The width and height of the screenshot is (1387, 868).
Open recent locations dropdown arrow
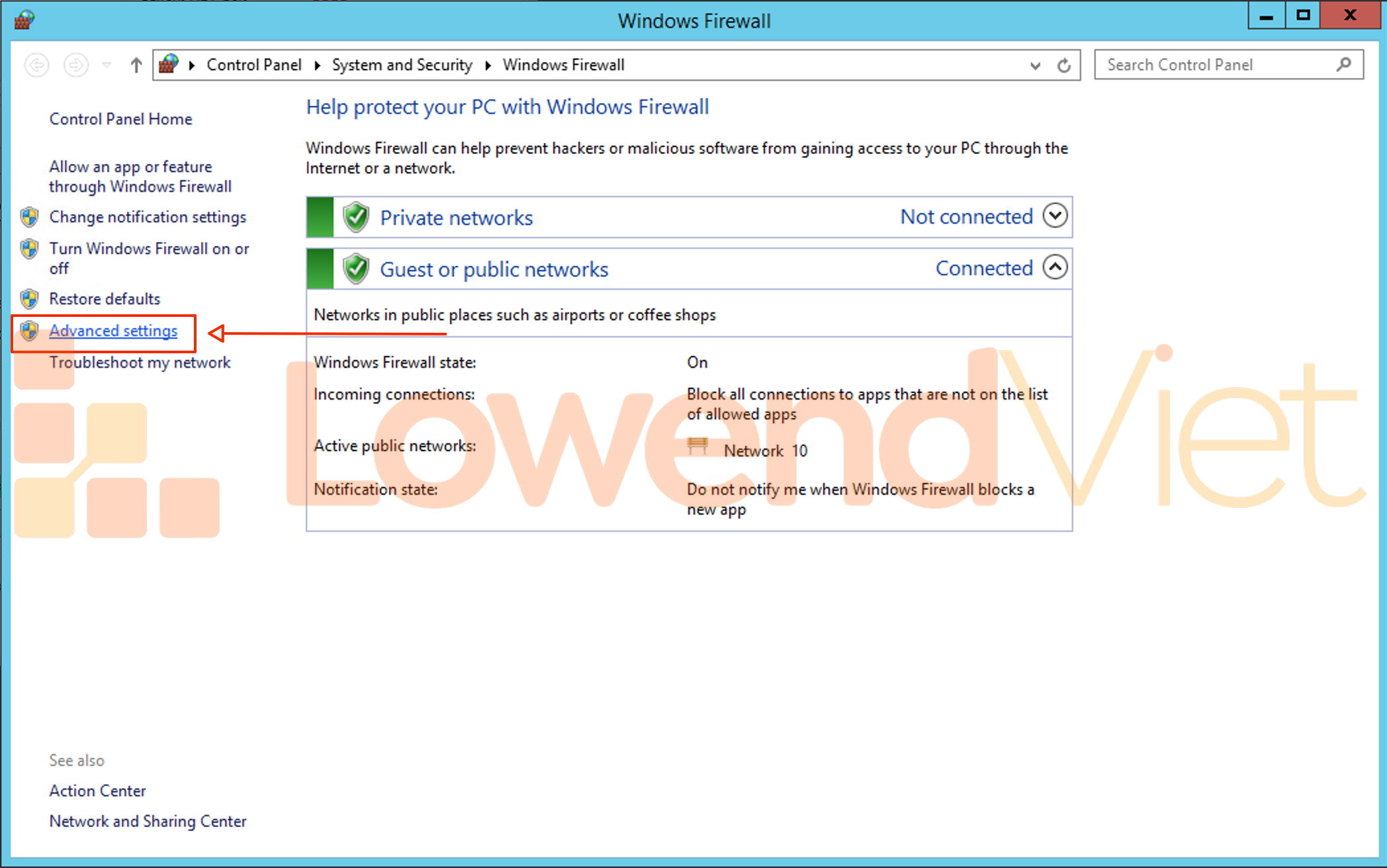107,65
